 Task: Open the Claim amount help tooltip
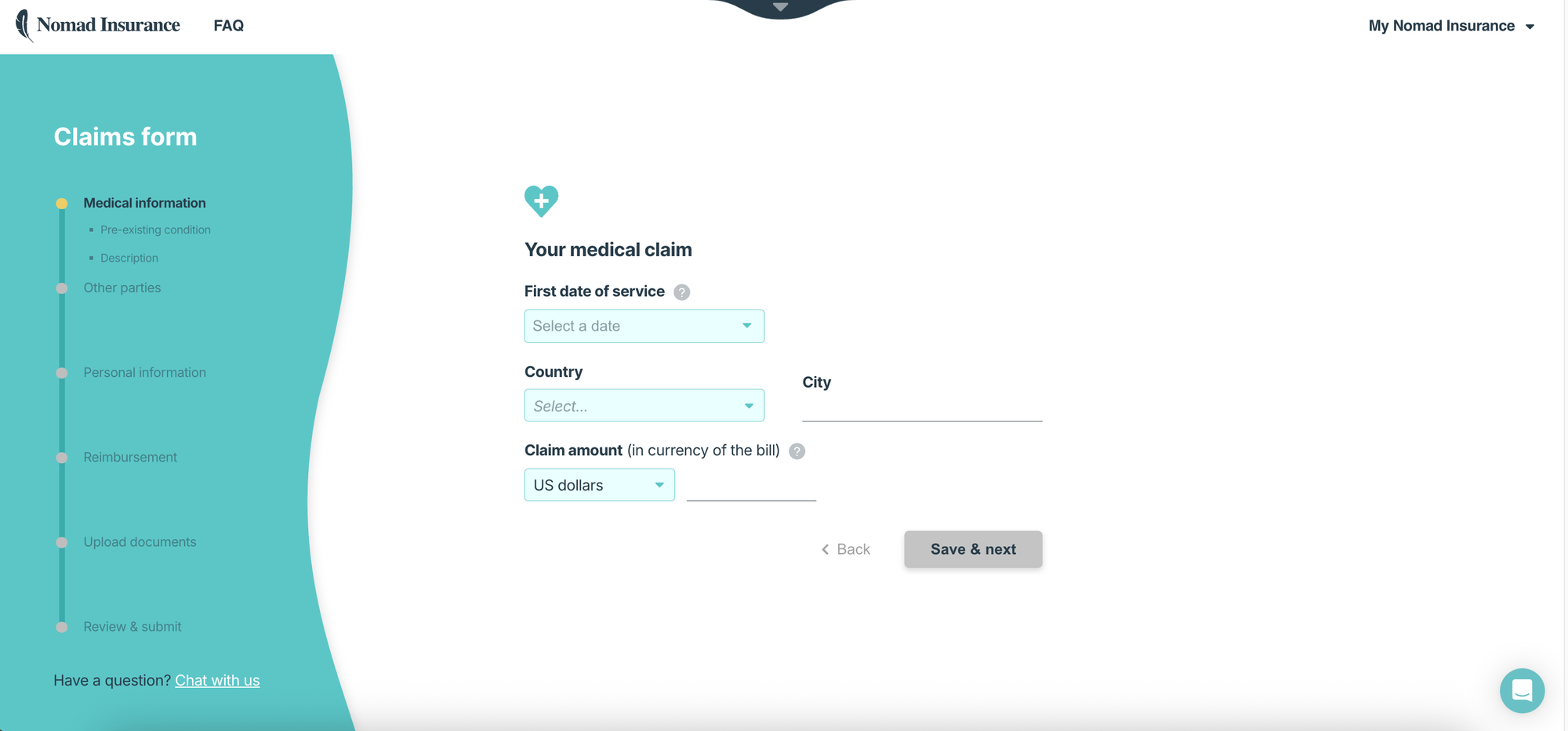pyautogui.click(x=797, y=451)
